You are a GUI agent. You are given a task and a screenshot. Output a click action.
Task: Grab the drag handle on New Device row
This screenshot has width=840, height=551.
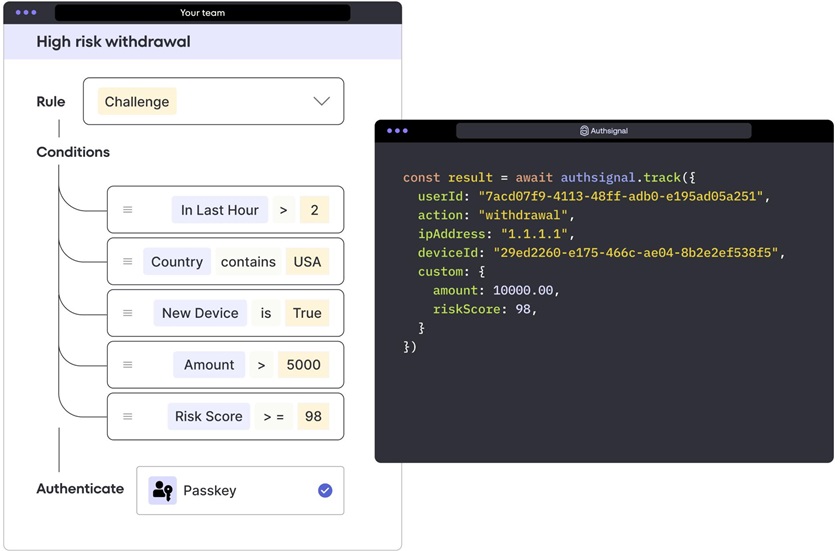128,313
